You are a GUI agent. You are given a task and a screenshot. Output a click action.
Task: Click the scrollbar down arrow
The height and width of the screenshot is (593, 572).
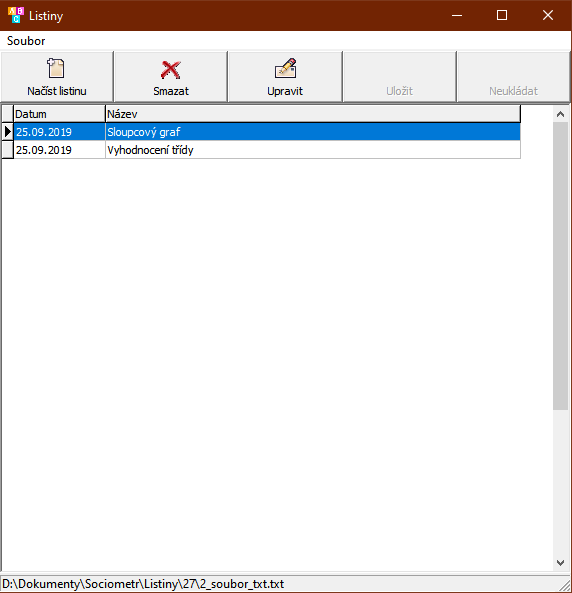[x=561, y=563]
